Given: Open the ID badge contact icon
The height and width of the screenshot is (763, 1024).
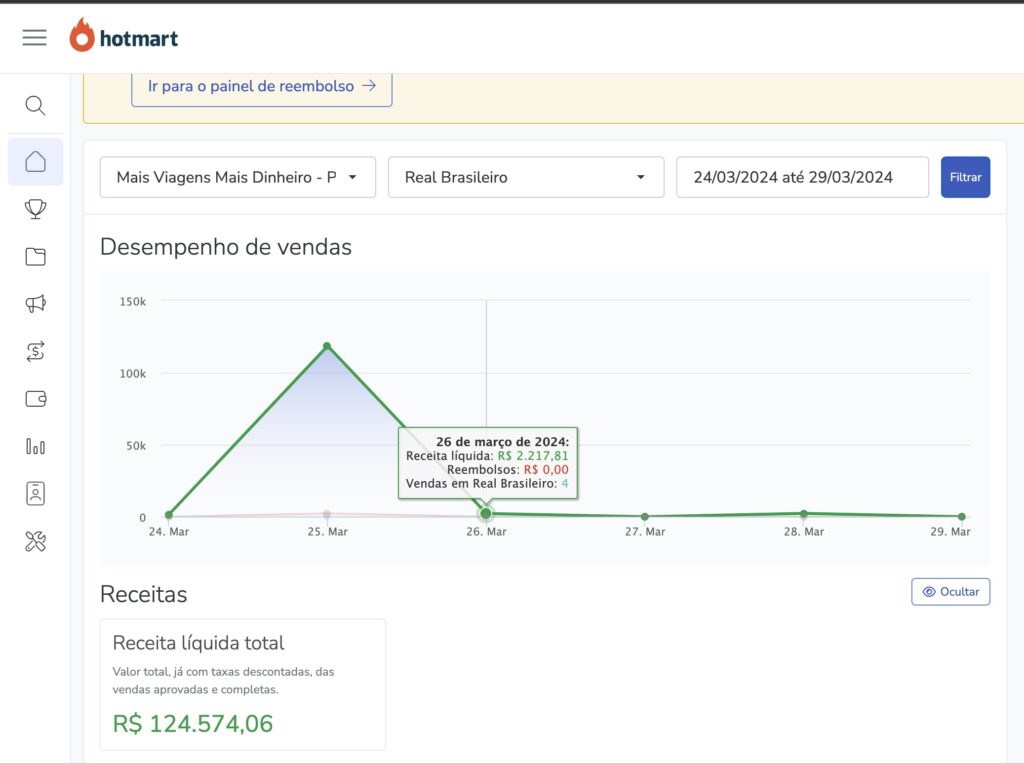Looking at the screenshot, I should click(35, 493).
